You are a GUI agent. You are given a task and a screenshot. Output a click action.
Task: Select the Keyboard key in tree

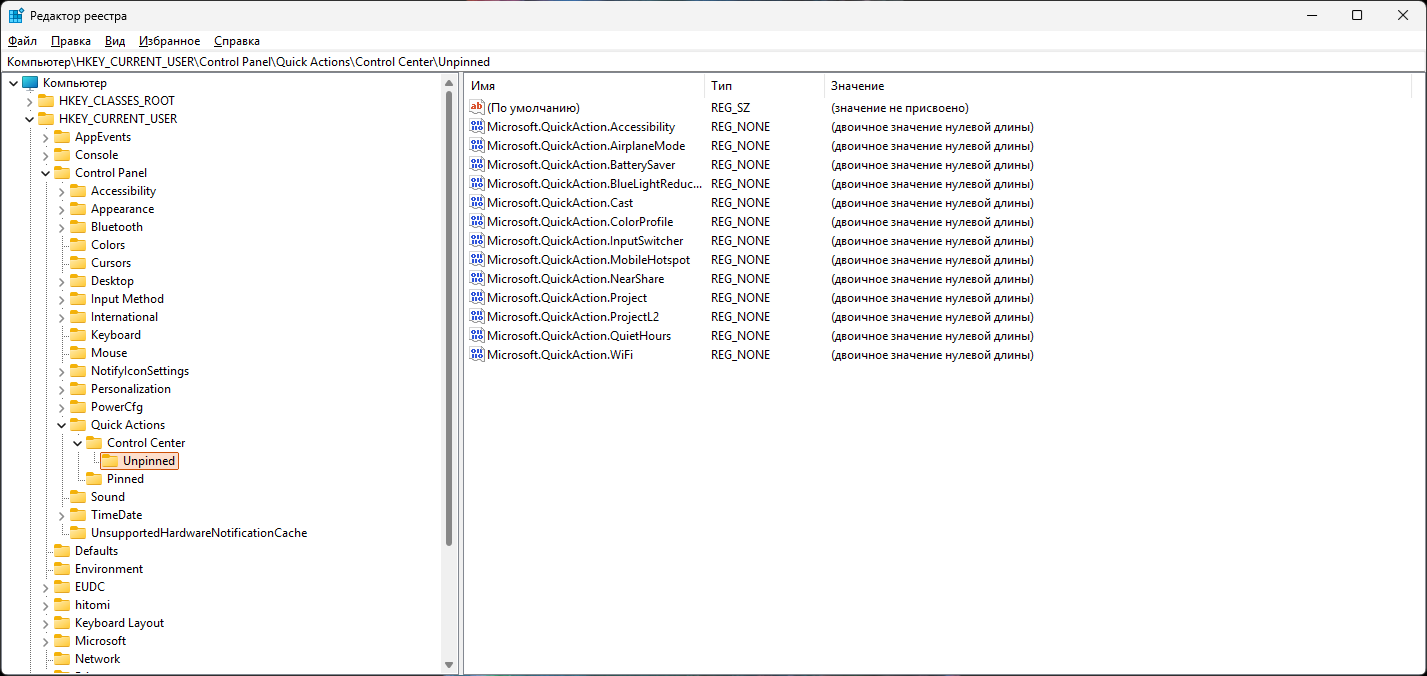pyautogui.click(x=116, y=335)
